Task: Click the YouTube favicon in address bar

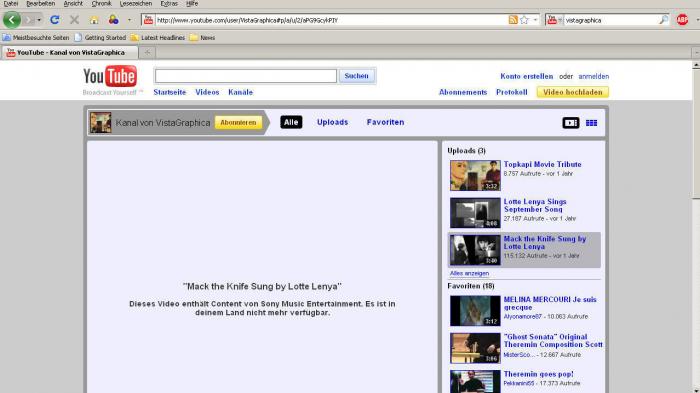Action: point(149,20)
